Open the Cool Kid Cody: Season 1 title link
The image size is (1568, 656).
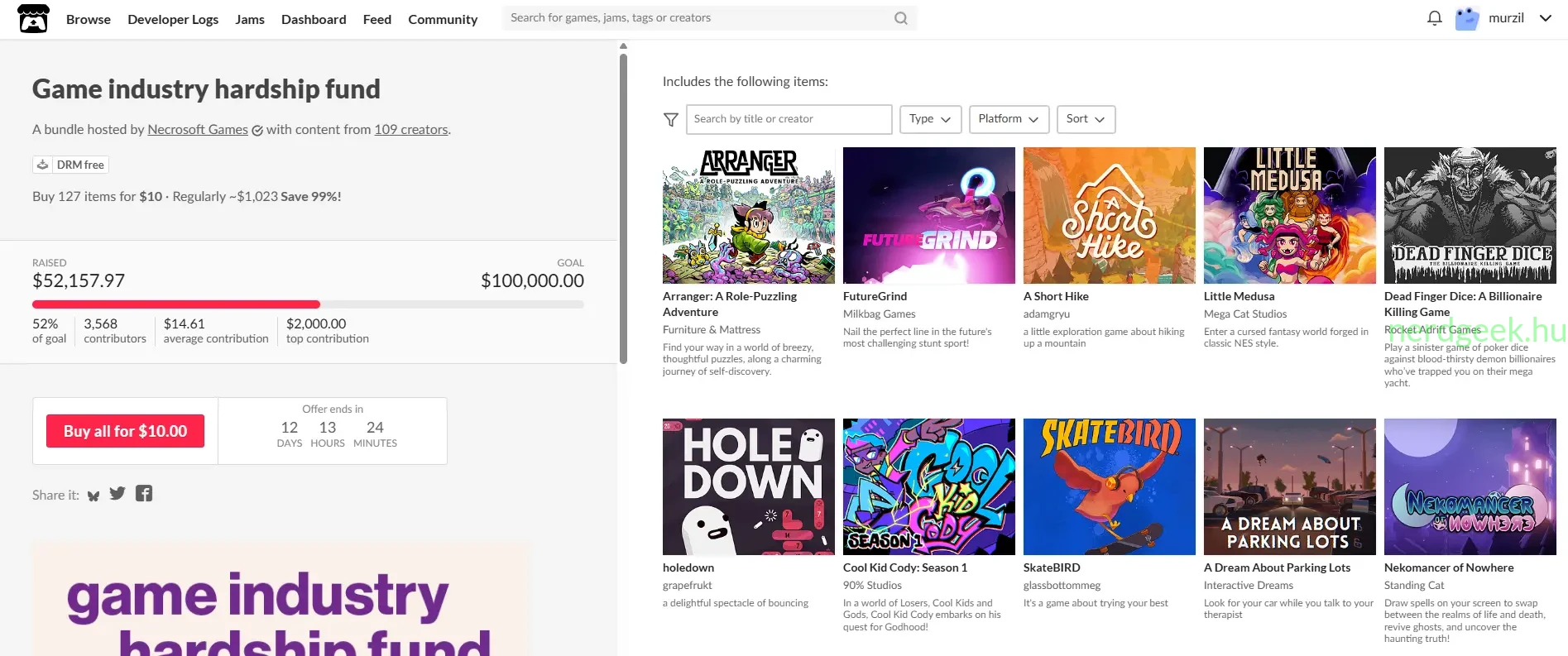pyautogui.click(x=905, y=567)
